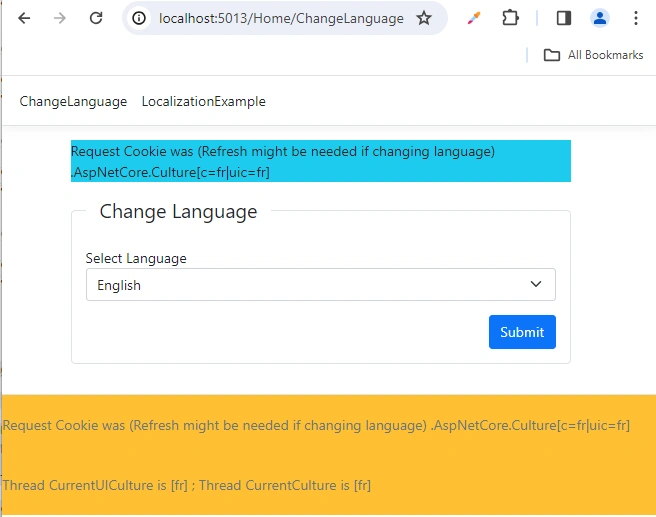Reload the current page
The image size is (656, 517).
[96, 18]
